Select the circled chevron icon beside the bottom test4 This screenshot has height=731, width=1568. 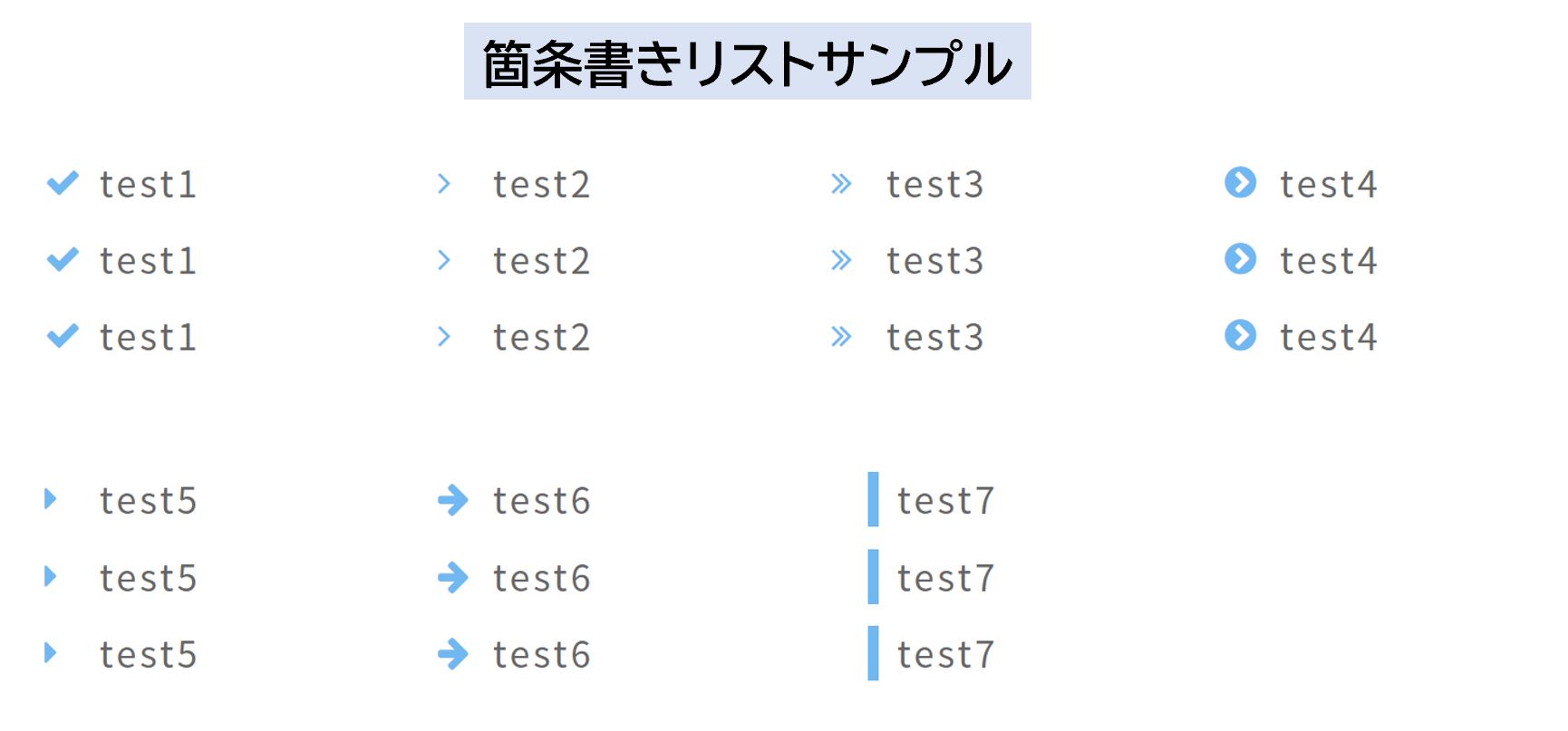pyautogui.click(x=1240, y=335)
